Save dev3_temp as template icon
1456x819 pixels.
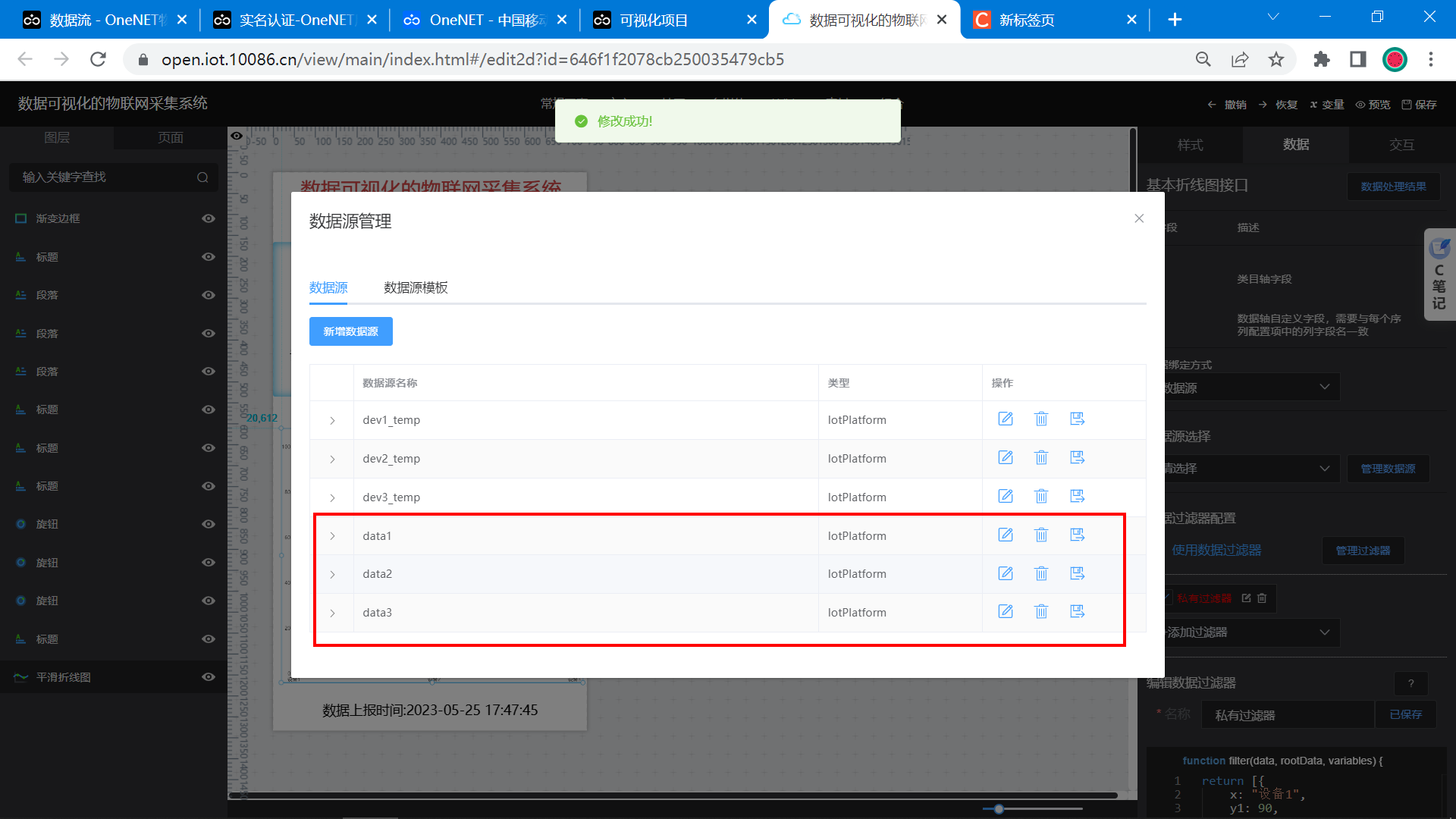pos(1077,497)
